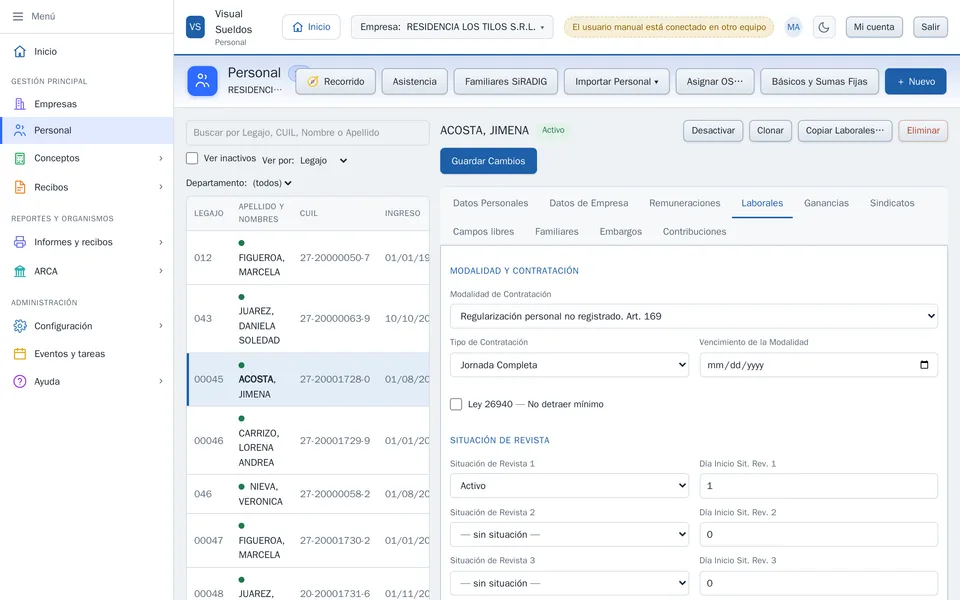Expand the Conceptos sidebar submenu chevron
This screenshot has height=600, width=960.
pos(161,158)
